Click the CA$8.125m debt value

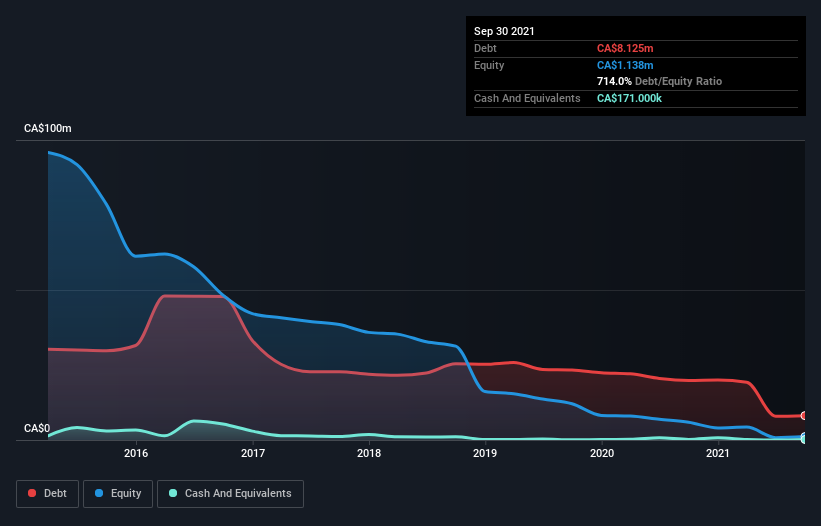click(625, 48)
